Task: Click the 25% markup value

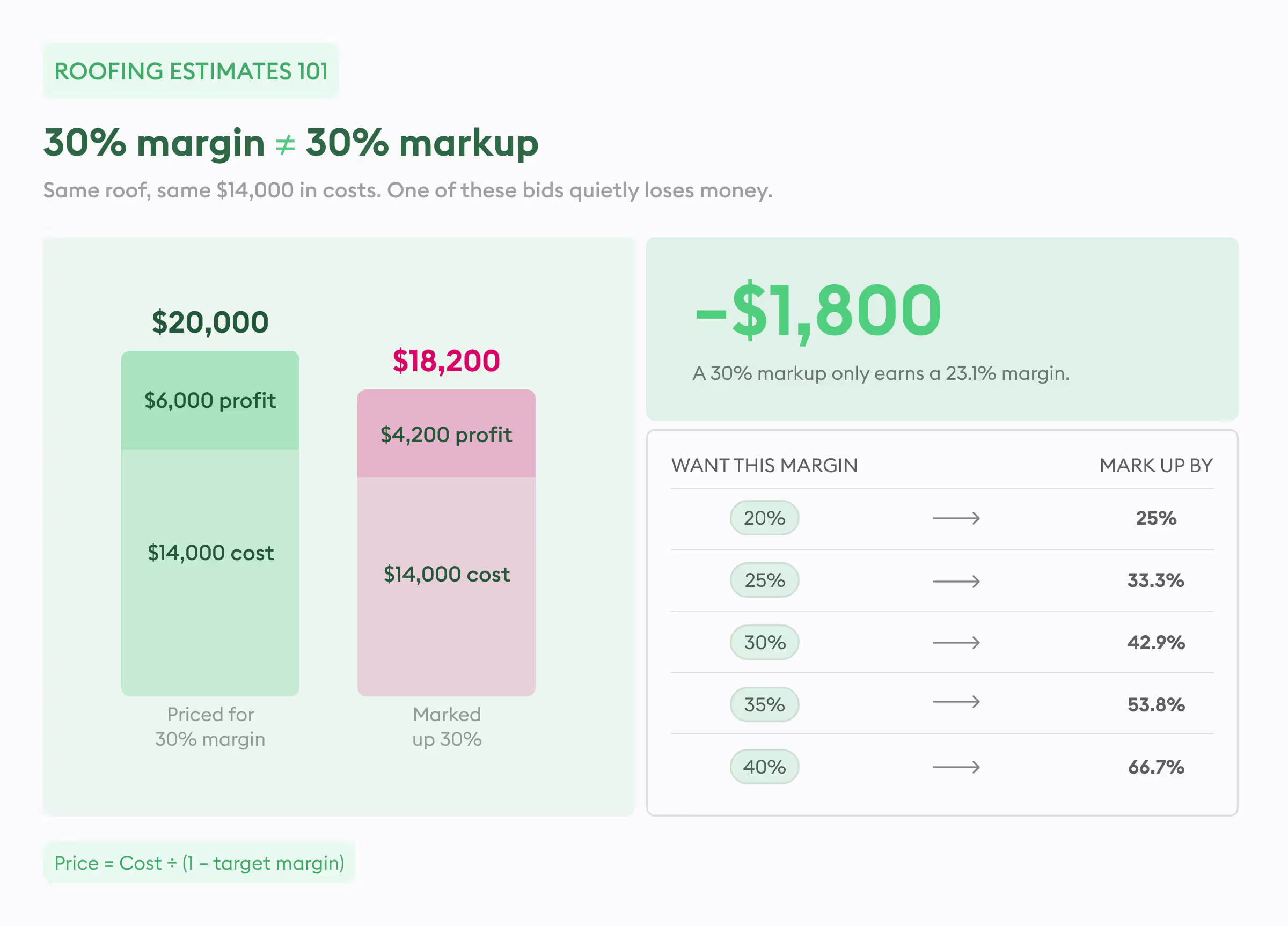Action: point(1156,518)
